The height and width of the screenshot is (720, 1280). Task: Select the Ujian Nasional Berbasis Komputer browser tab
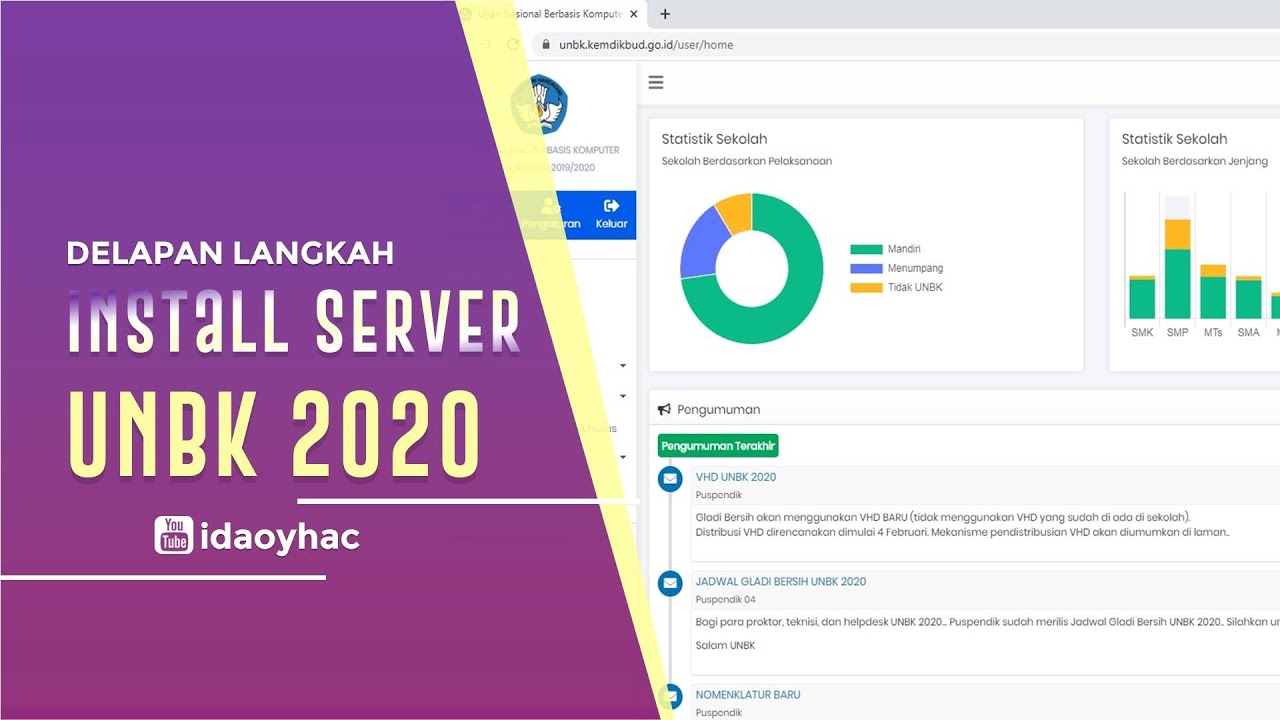click(548, 14)
